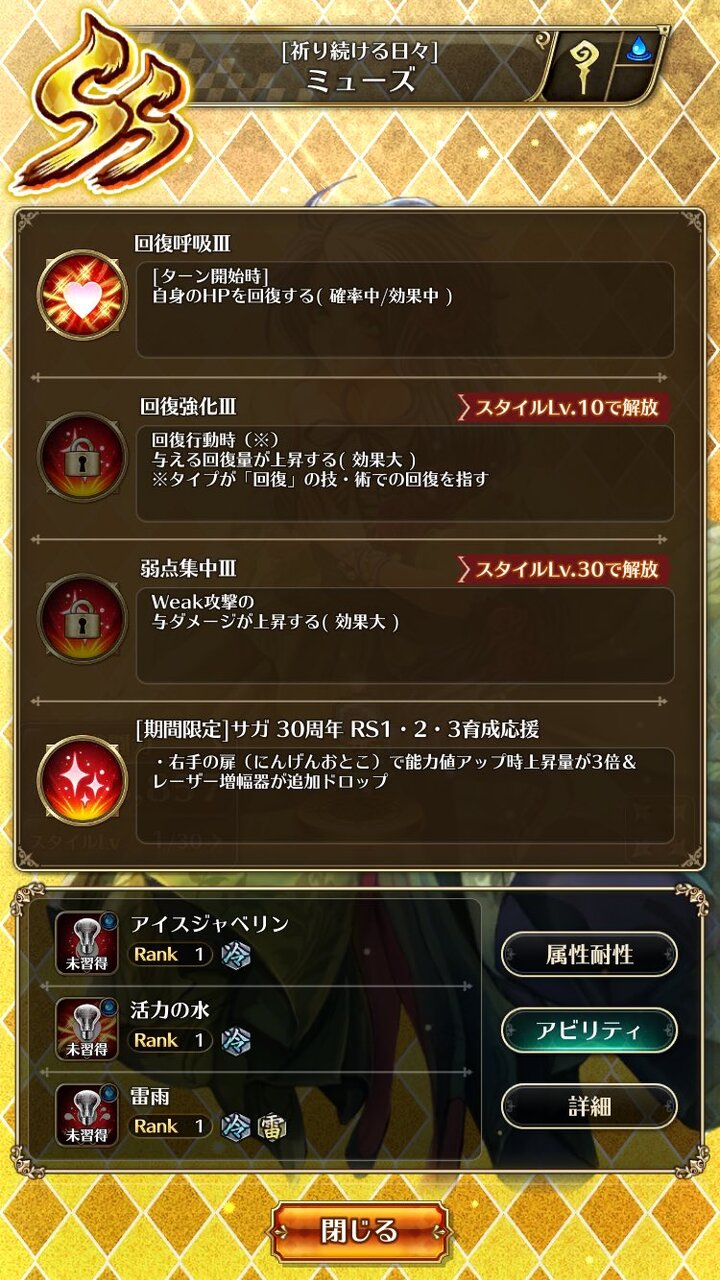Tap the cold 冷 element icon on アイスジャベリン
The image size is (720, 1280).
coord(236,954)
